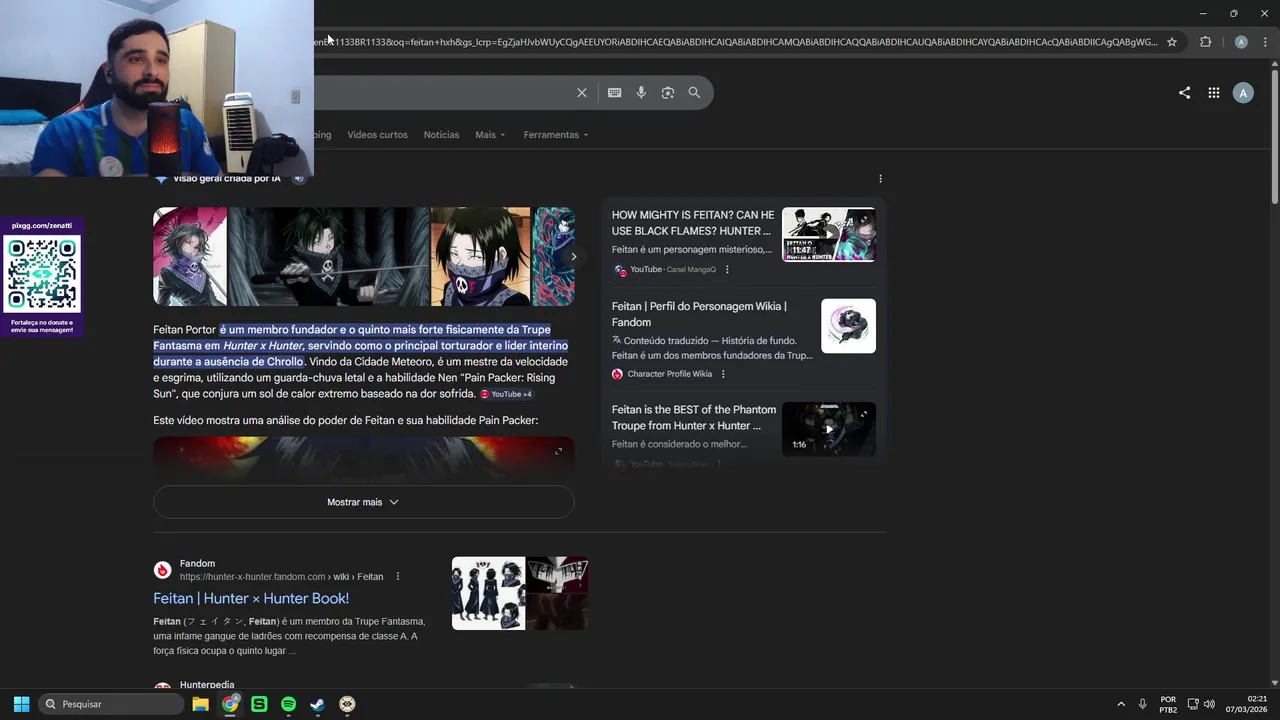This screenshot has width=1280, height=720.
Task: Expand the embedded video to fullscreen
Action: click(x=558, y=451)
